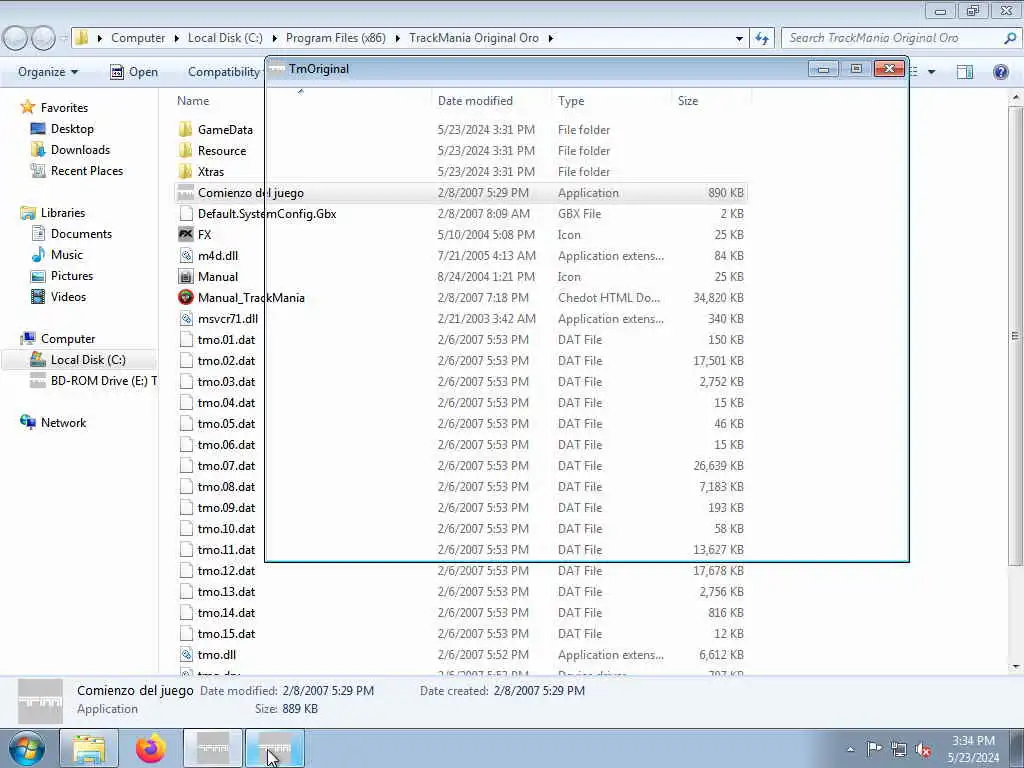Activate the highlighted TmOriginal taskbar button
This screenshot has height=768, width=1024.
click(x=275, y=748)
